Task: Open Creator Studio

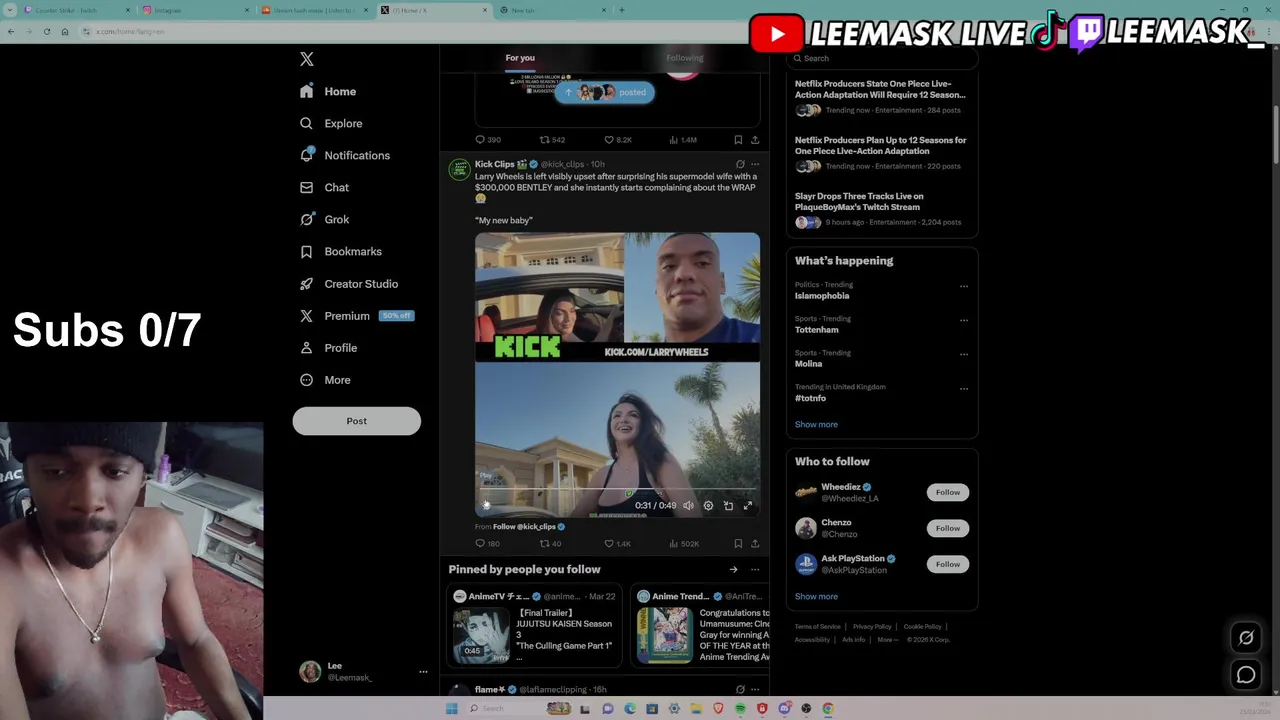Action: click(349, 283)
